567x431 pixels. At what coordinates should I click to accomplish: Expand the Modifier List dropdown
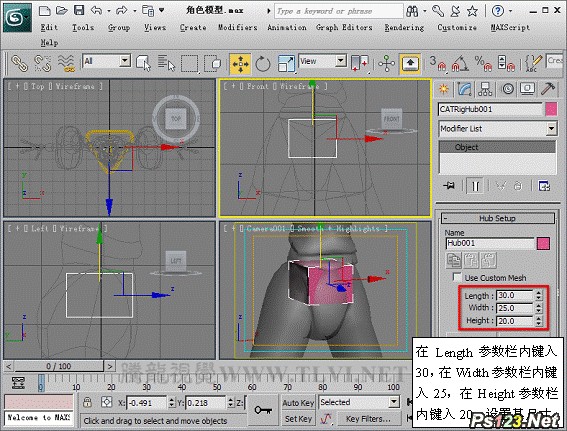click(x=551, y=128)
